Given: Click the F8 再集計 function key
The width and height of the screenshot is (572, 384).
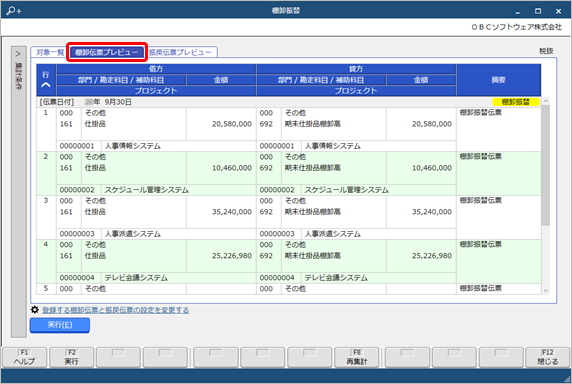Looking at the screenshot, I should point(357,357).
